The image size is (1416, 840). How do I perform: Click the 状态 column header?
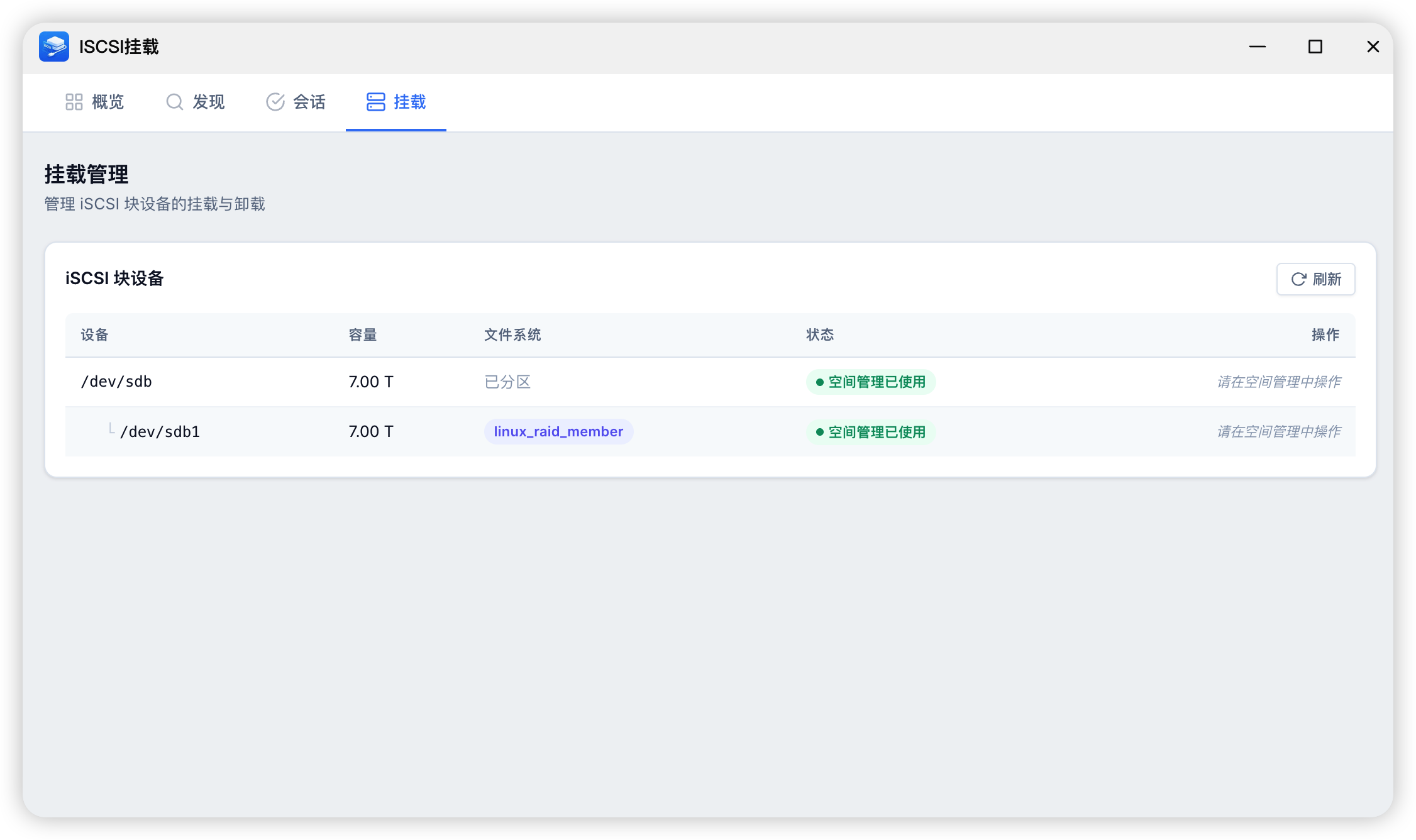820,334
